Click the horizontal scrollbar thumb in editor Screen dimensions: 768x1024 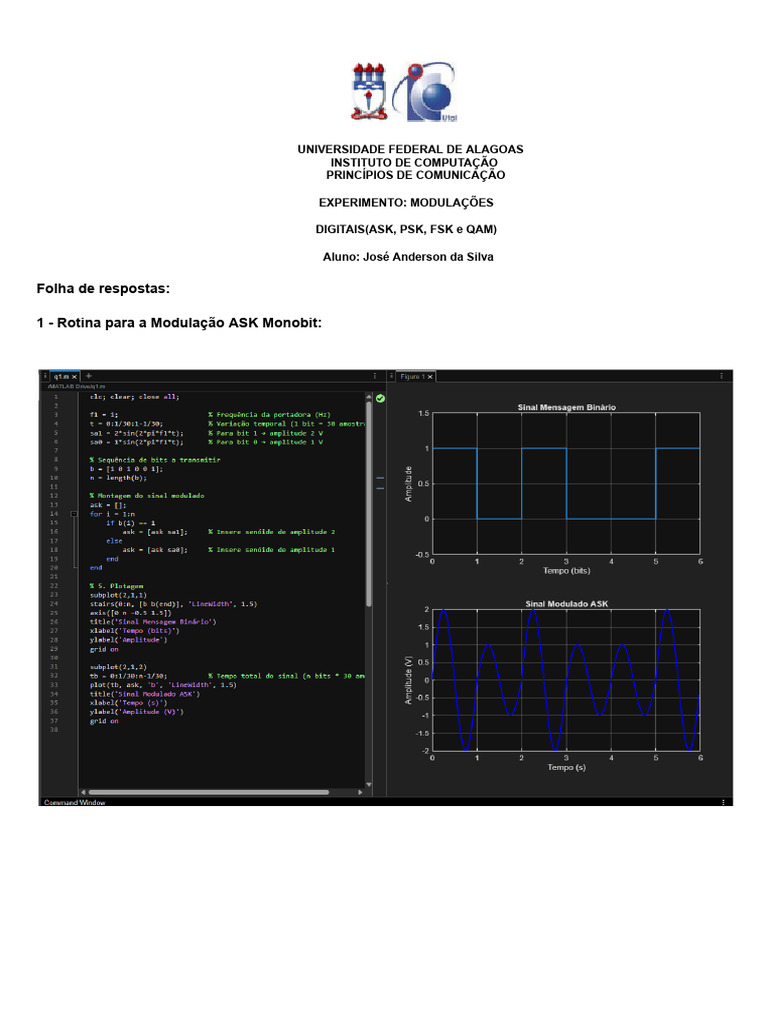click(209, 792)
